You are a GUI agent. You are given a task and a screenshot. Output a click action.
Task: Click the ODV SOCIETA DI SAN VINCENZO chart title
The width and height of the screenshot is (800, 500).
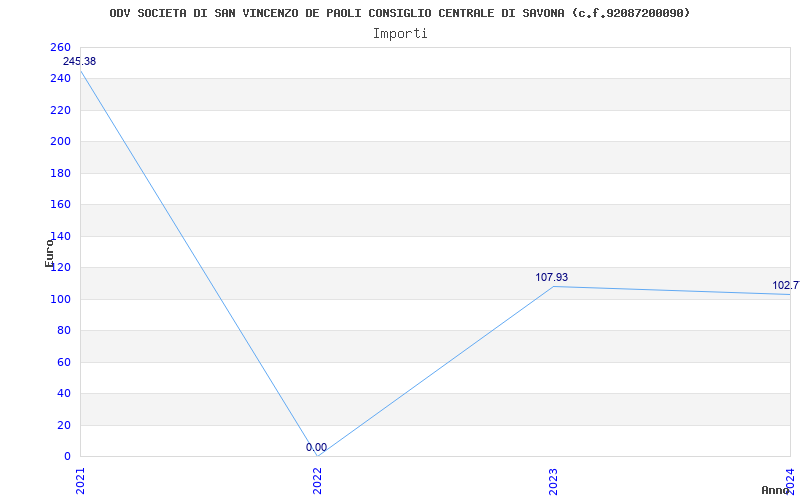click(399, 13)
